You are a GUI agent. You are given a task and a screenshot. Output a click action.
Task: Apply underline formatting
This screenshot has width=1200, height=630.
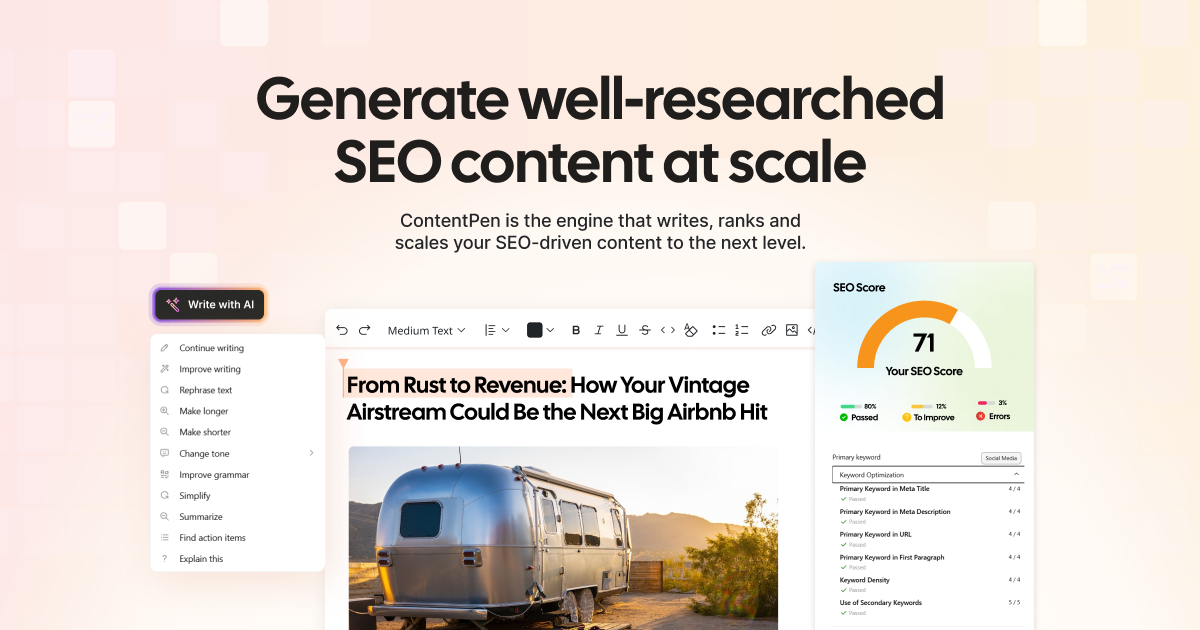pos(621,329)
